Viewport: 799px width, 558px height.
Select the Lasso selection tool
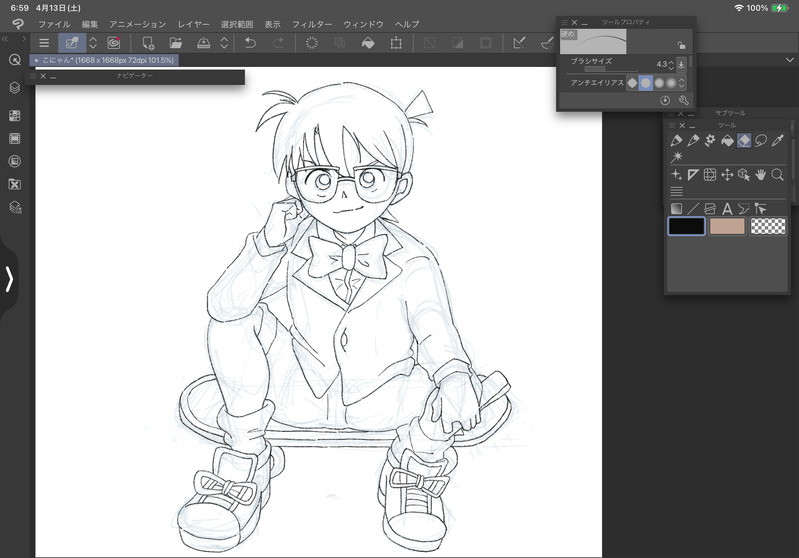pos(761,140)
